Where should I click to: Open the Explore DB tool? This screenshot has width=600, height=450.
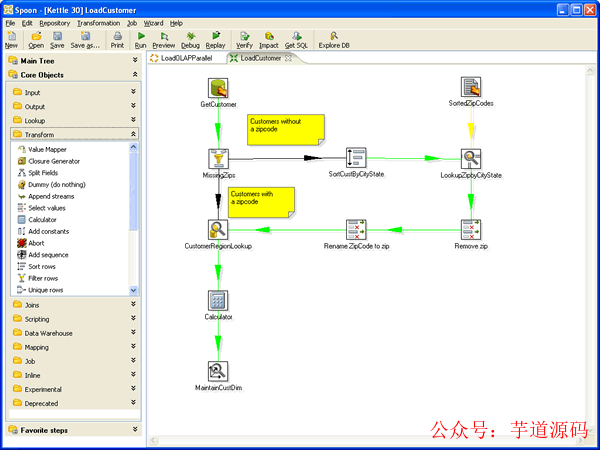click(334, 36)
